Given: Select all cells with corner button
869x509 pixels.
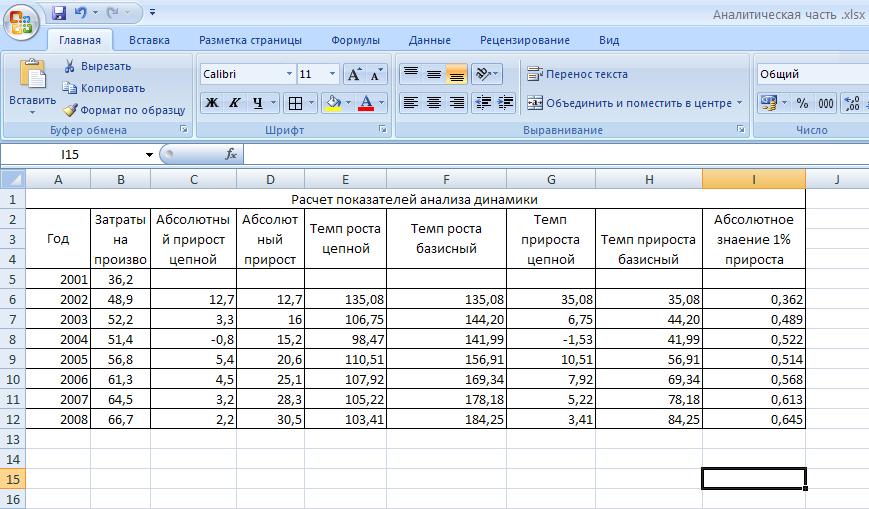Looking at the screenshot, I should coord(13,179).
